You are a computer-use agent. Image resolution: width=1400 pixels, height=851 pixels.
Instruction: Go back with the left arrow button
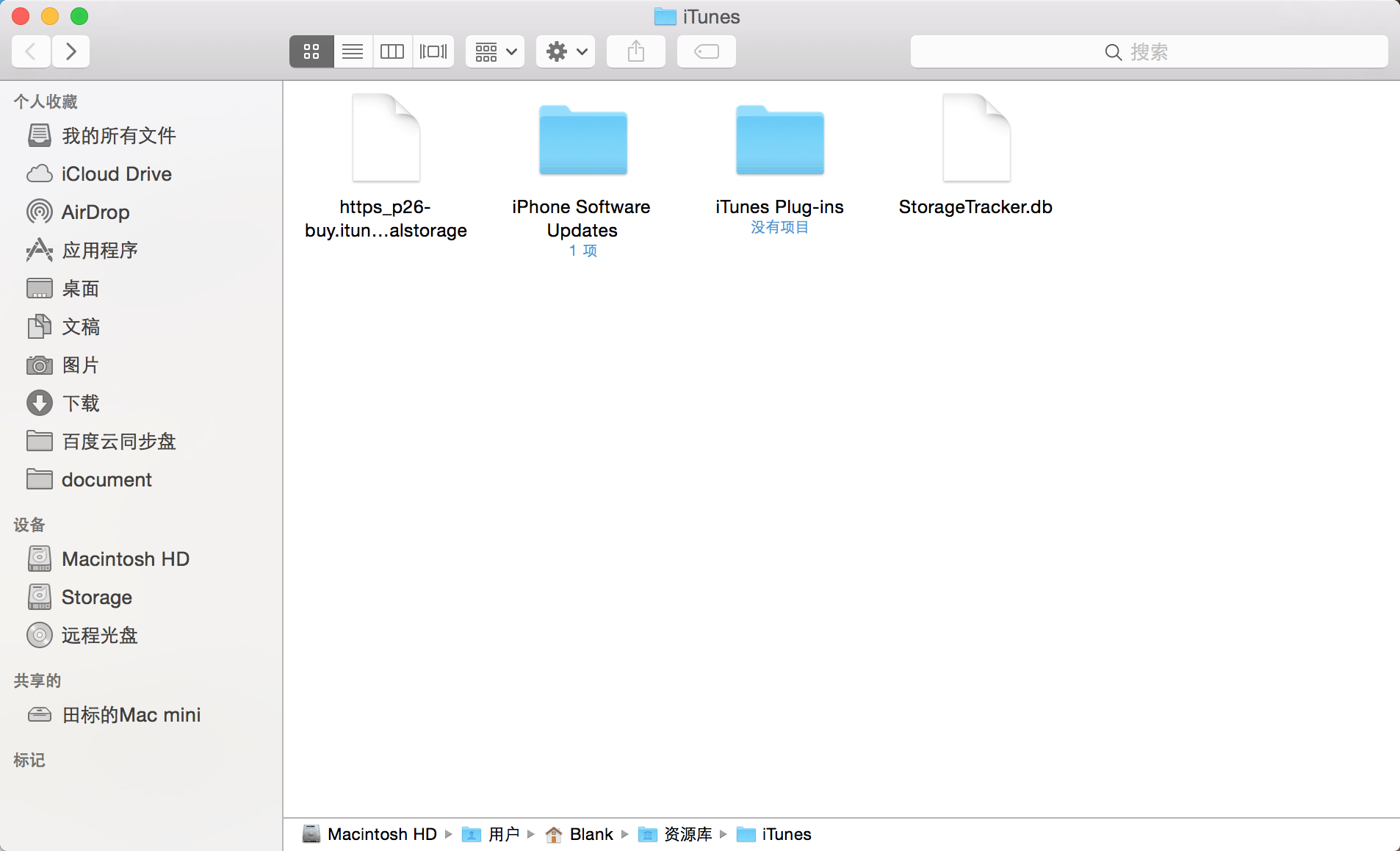[x=31, y=51]
